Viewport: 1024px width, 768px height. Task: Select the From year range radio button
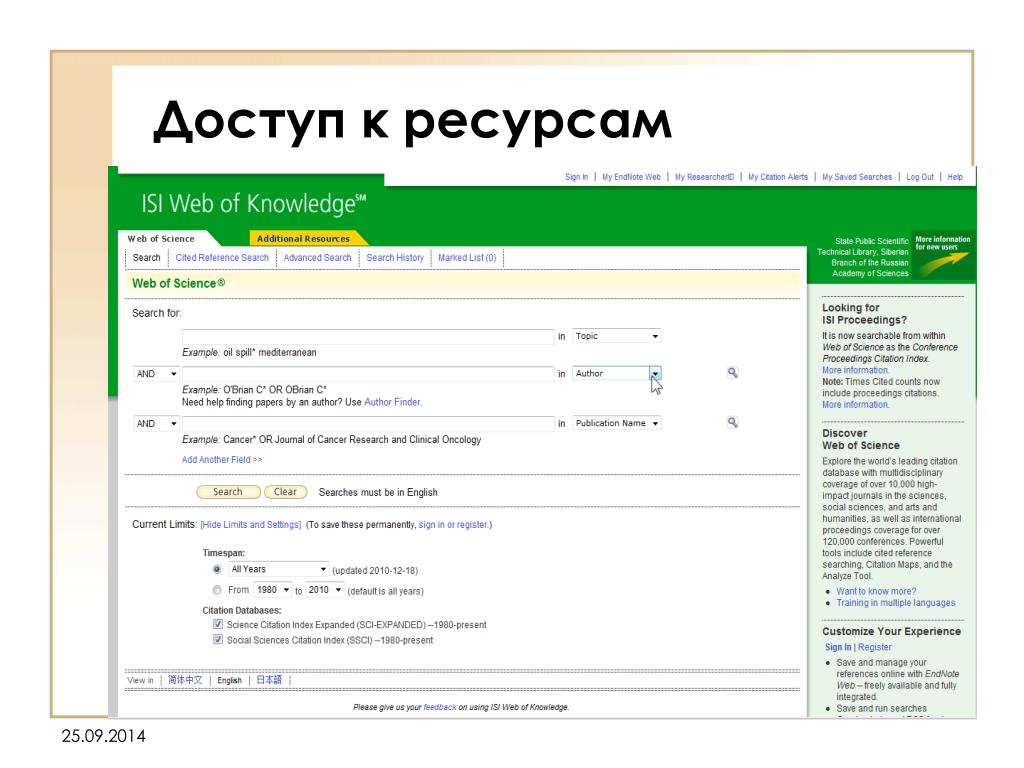click(217, 590)
